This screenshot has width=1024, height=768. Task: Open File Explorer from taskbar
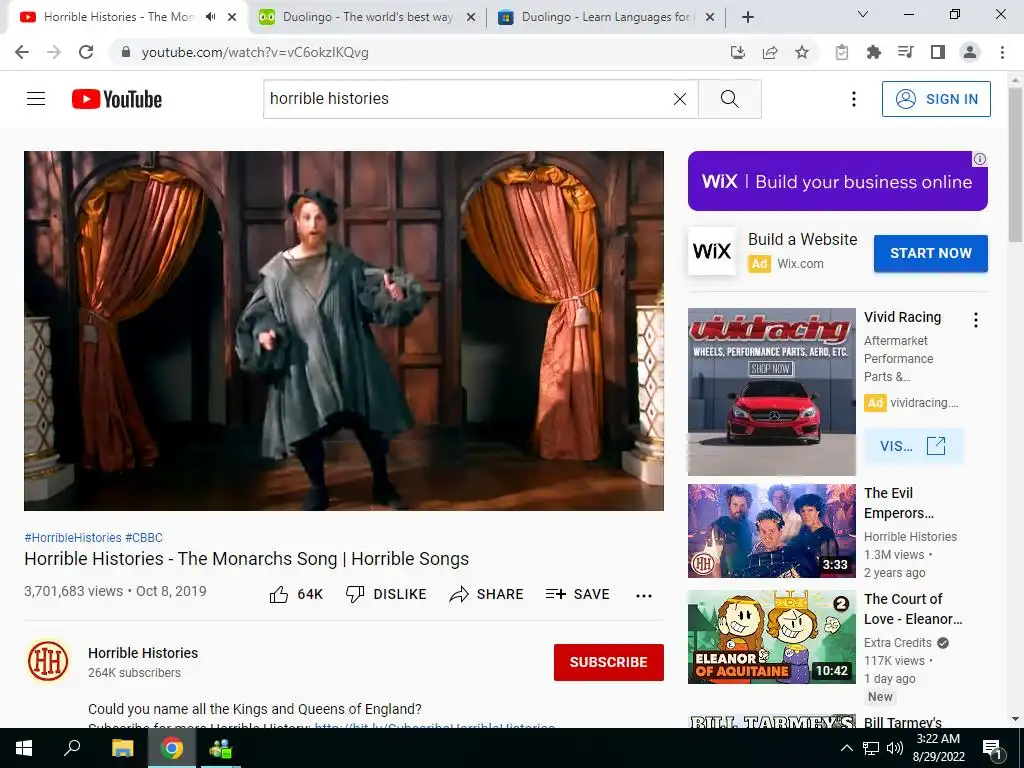click(122, 748)
